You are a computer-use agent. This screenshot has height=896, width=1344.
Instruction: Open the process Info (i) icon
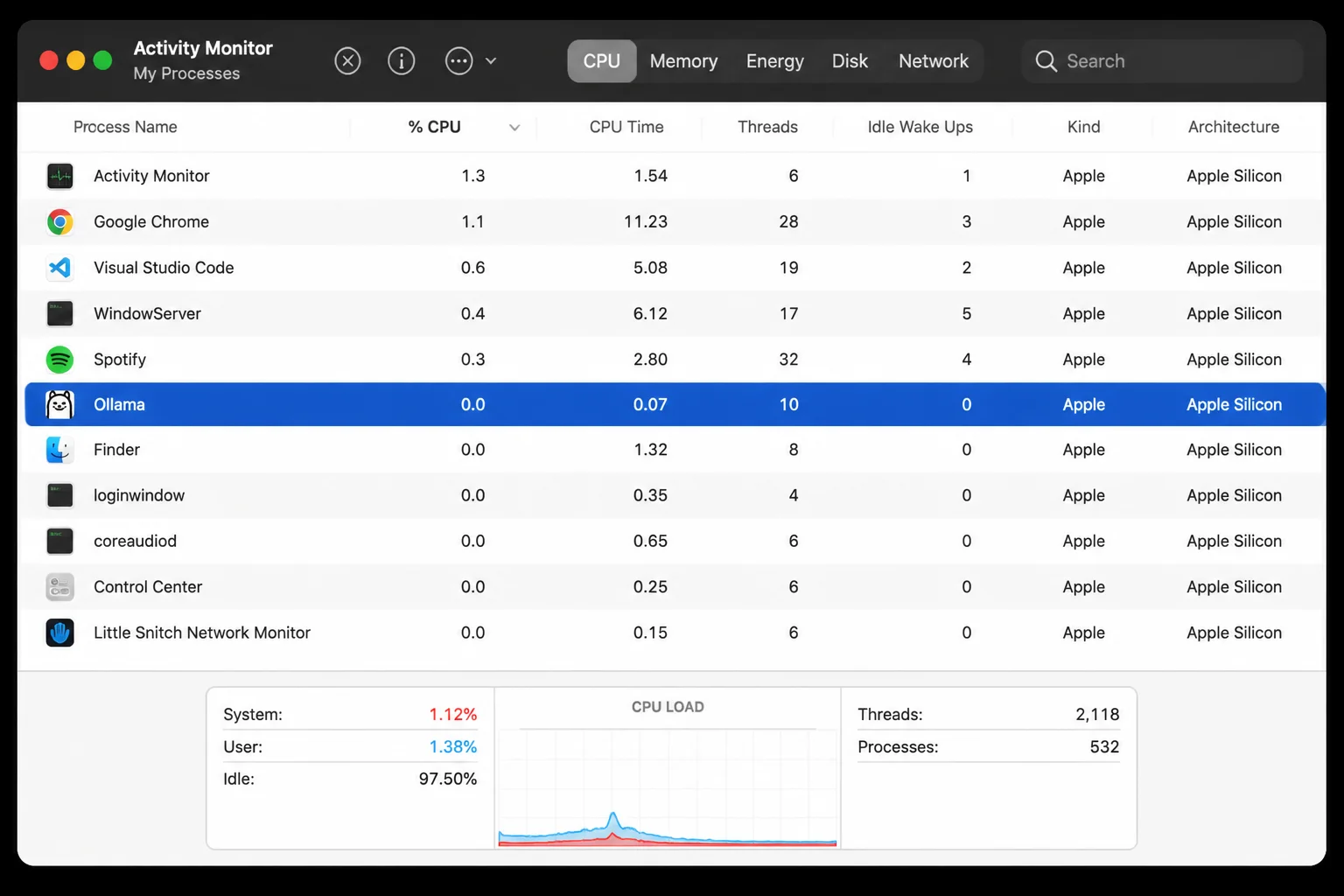pos(401,61)
